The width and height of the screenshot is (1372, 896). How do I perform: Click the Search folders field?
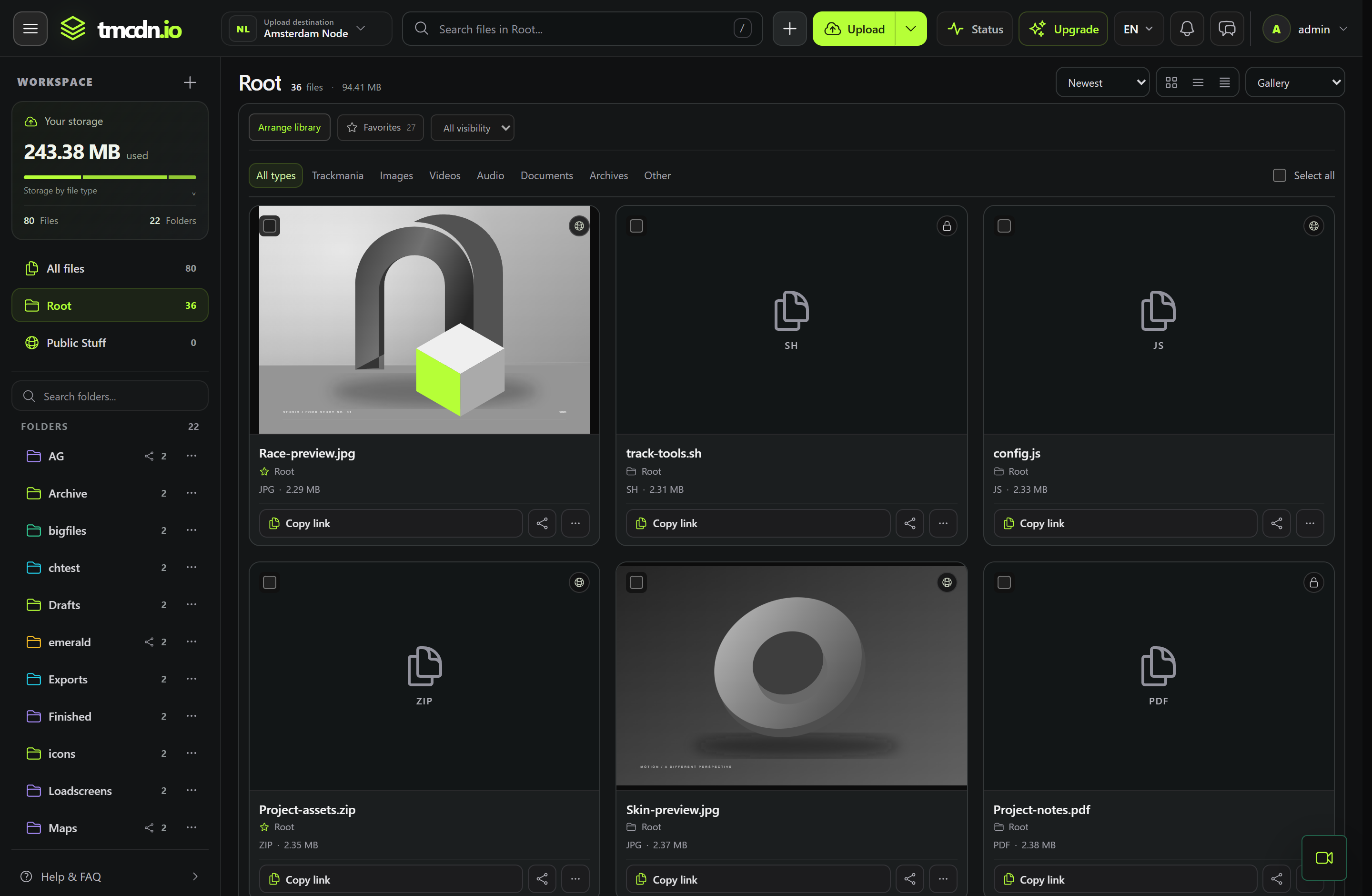click(110, 396)
